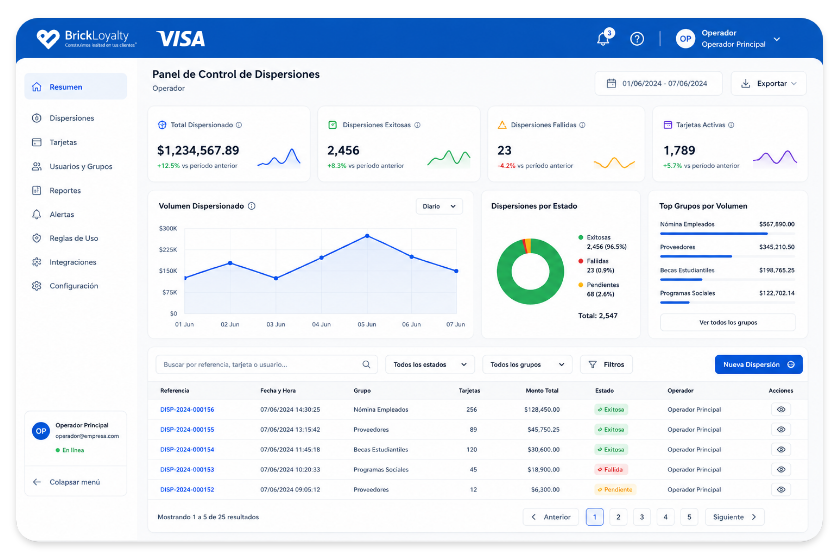Viewport: 840px width, 560px height.
Task: Click info icon next to Total Dispersionado
Action: (239, 125)
